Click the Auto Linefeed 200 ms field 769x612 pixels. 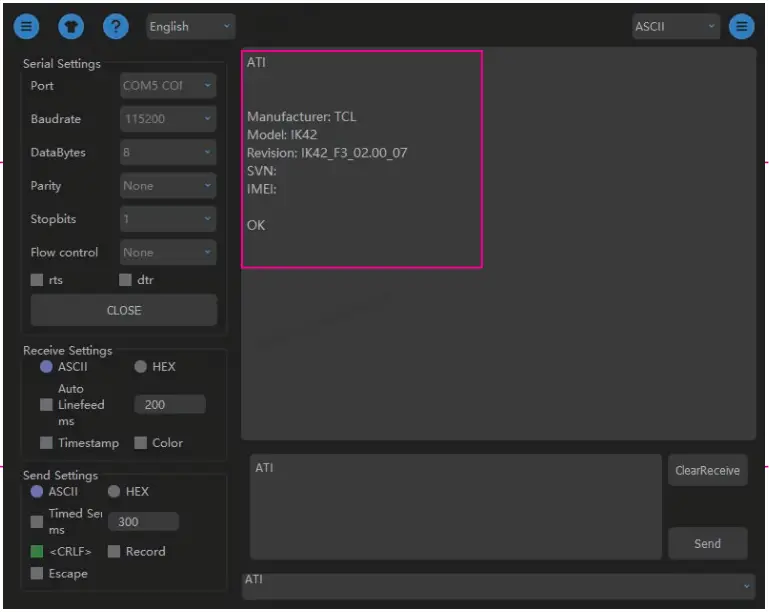click(170, 405)
